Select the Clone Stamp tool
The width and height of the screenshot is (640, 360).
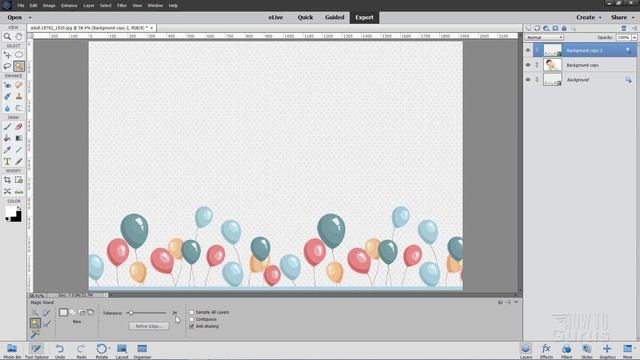click(x=19, y=96)
